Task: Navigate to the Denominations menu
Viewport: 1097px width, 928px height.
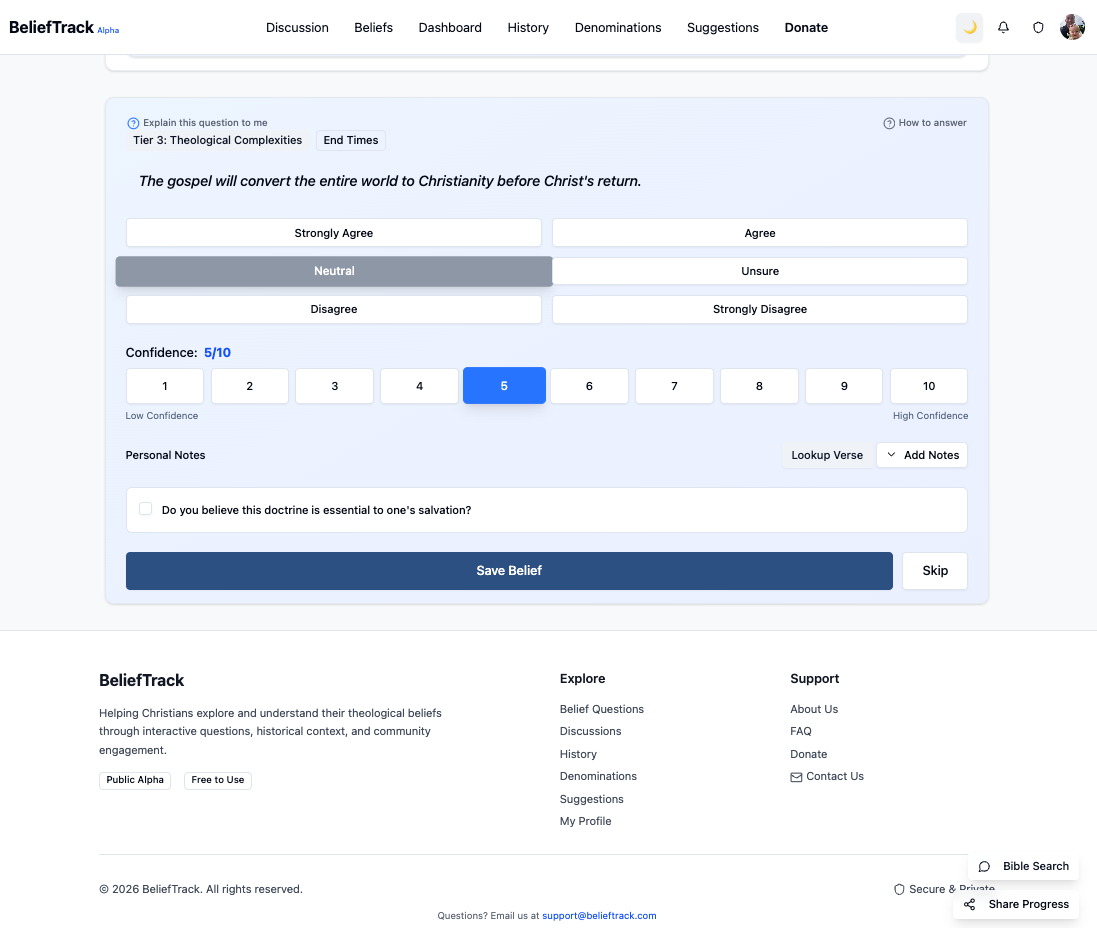Action: pos(618,27)
